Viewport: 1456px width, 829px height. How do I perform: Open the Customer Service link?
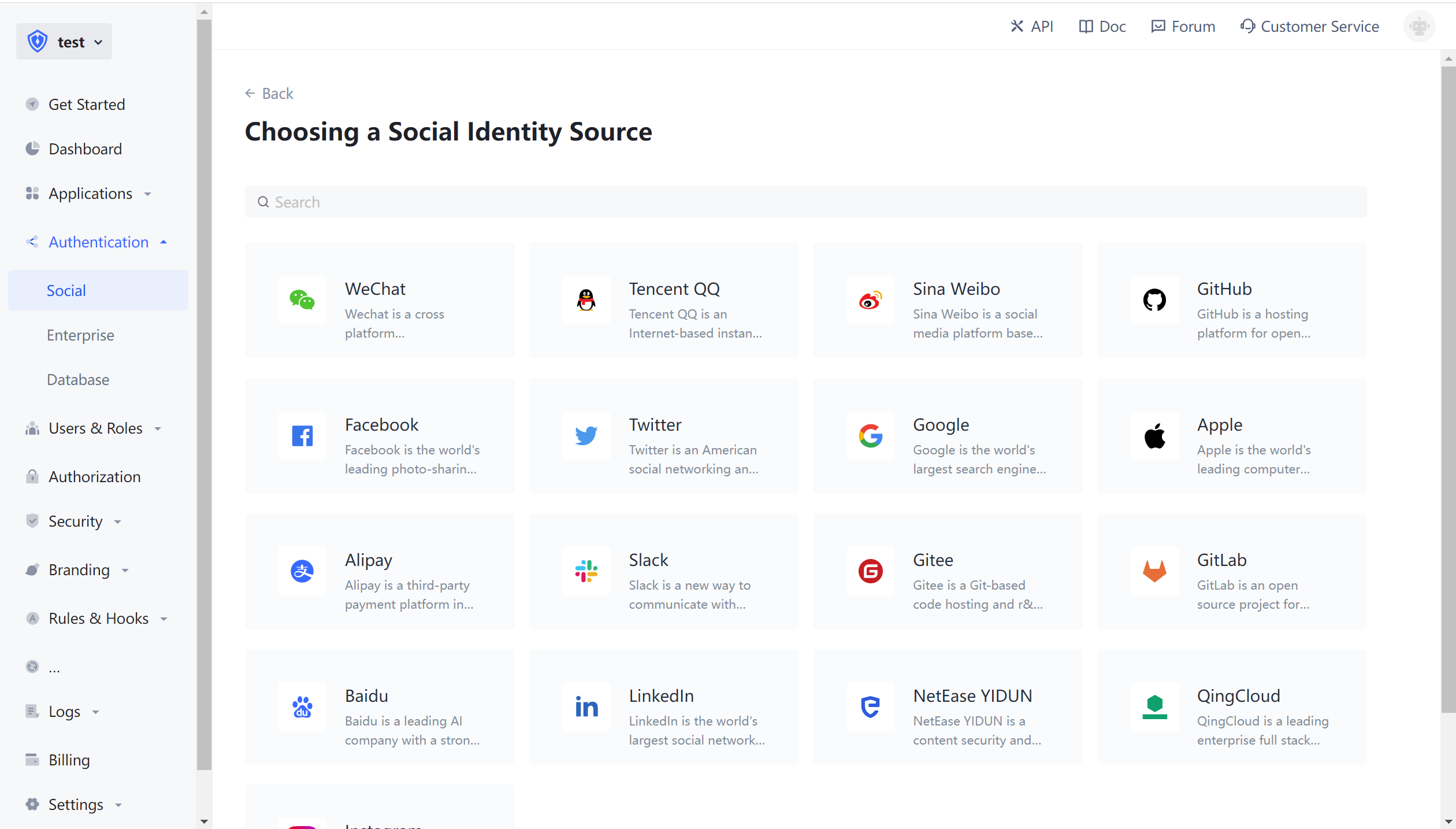coord(1309,27)
